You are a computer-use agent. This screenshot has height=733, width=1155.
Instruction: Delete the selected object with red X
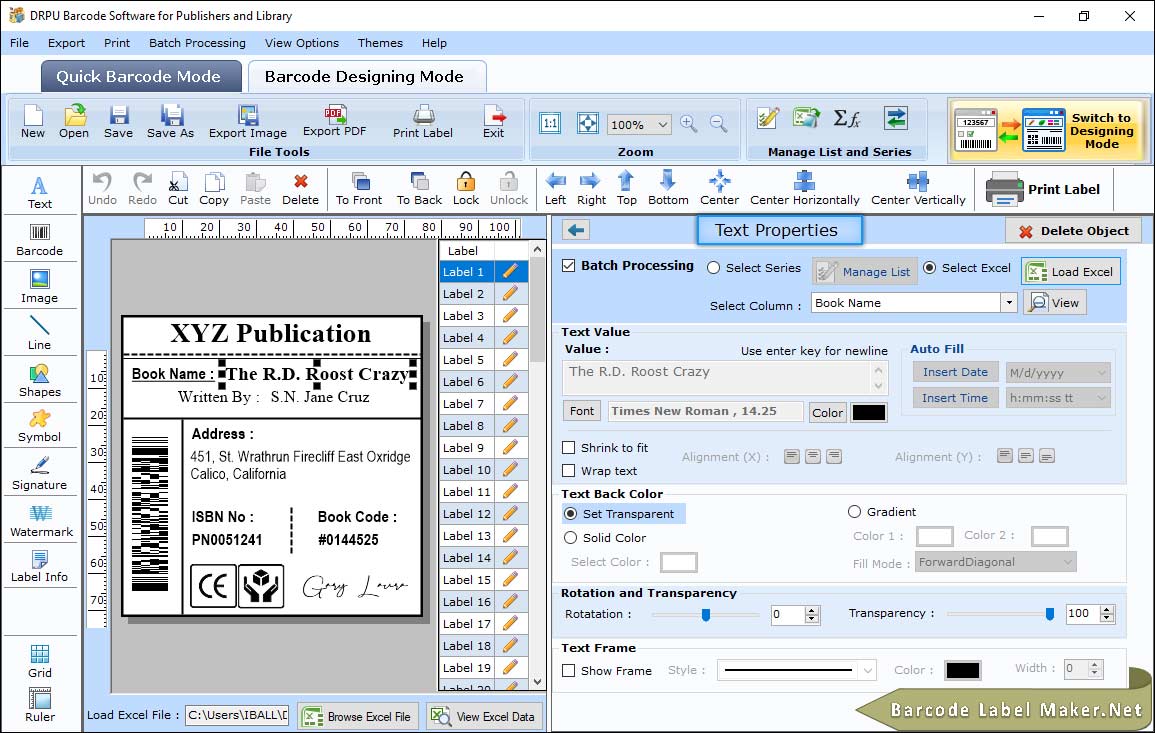[301, 189]
